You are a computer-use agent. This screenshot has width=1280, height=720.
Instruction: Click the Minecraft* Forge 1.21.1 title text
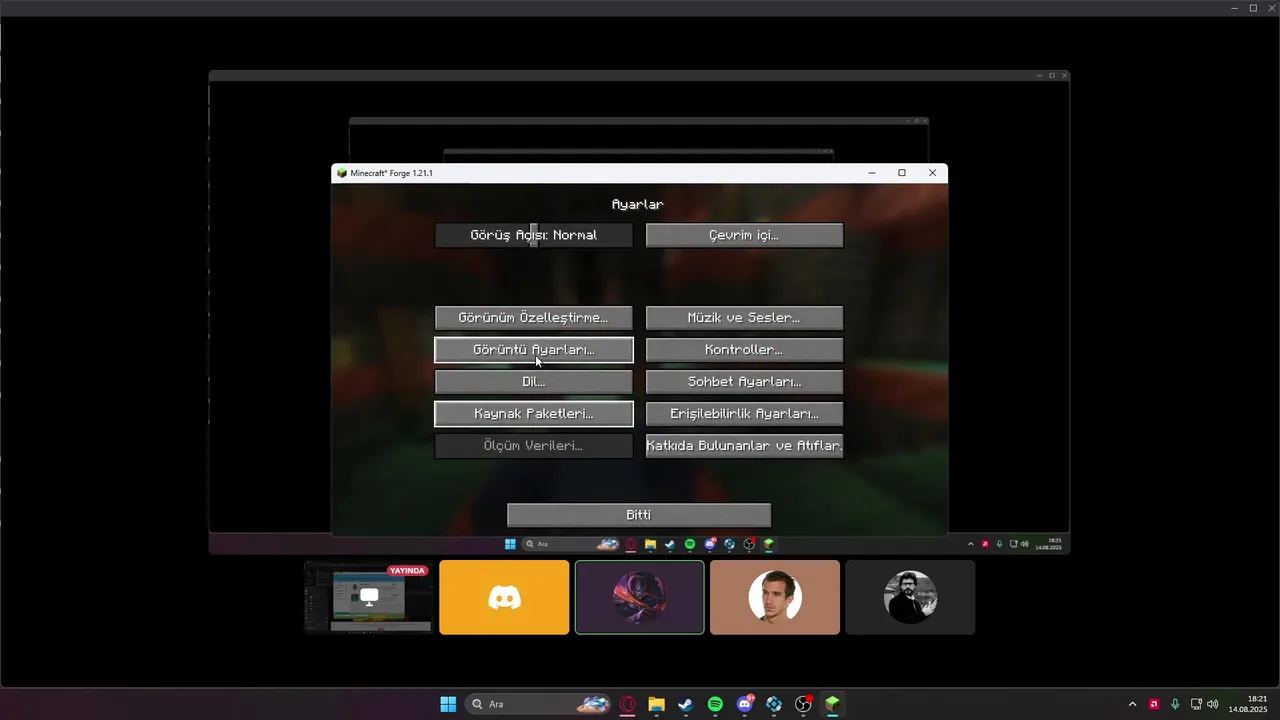coord(391,173)
